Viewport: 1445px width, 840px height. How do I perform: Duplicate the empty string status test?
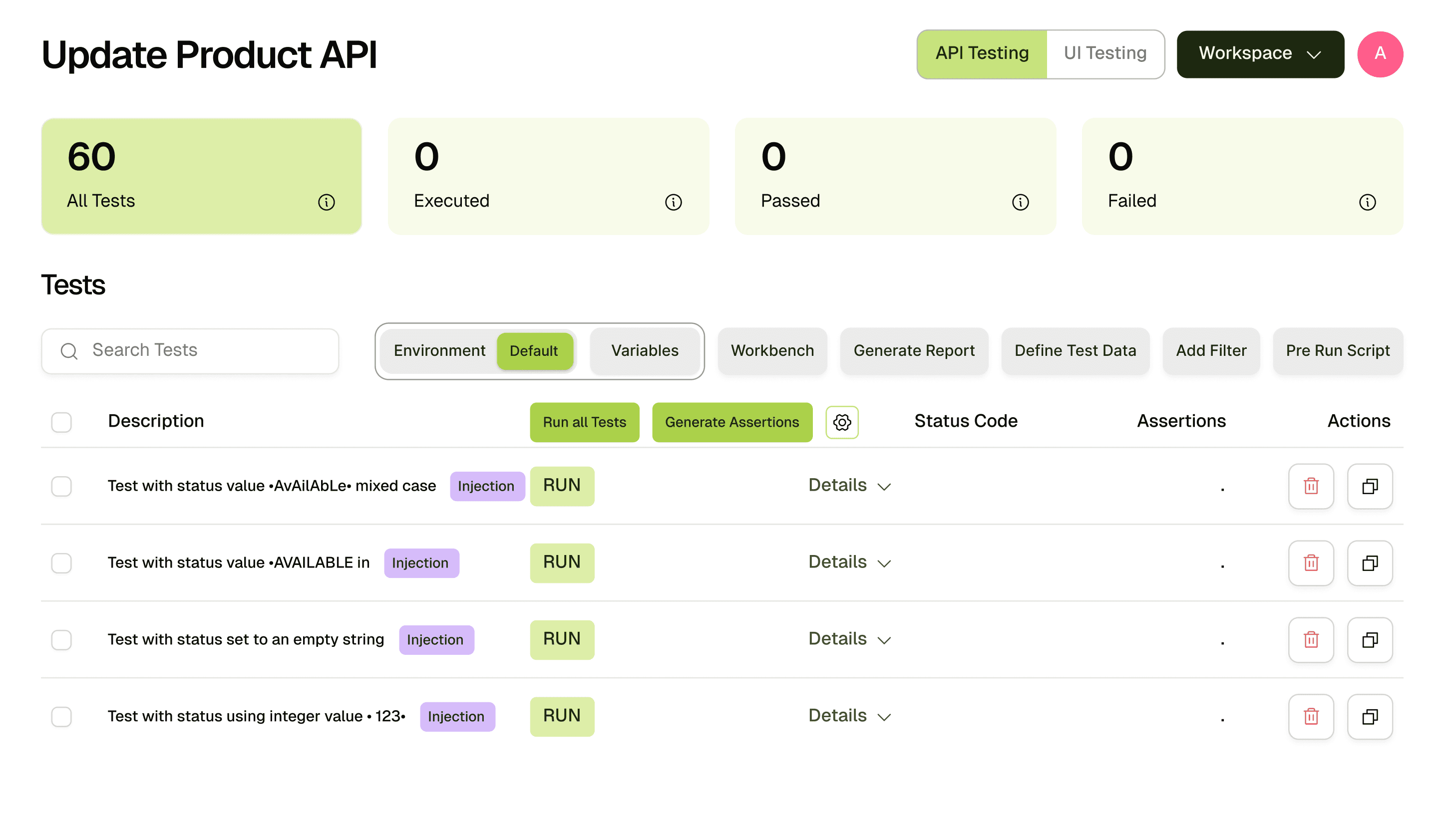click(1369, 639)
